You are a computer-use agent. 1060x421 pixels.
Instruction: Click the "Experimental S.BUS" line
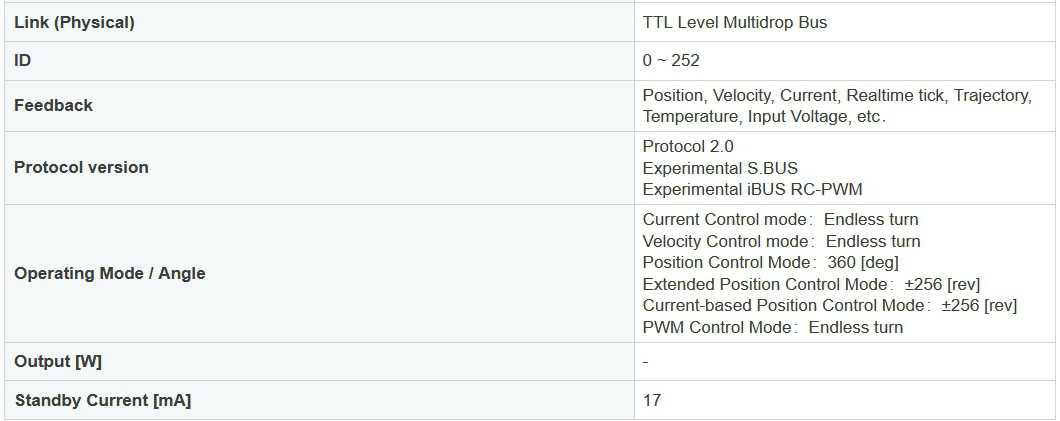tap(720, 168)
